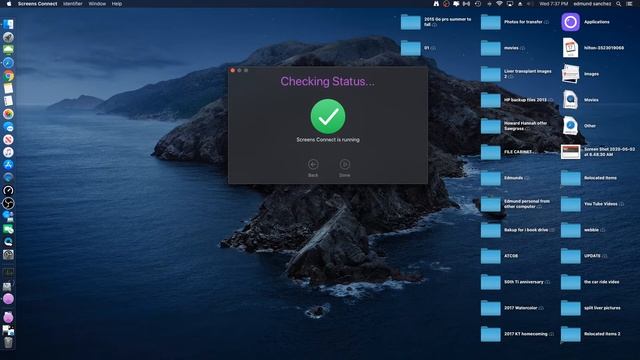Screen dimensions: 640x360
Task: Select Edmund personal from other computer folder
Action: coord(491,204)
